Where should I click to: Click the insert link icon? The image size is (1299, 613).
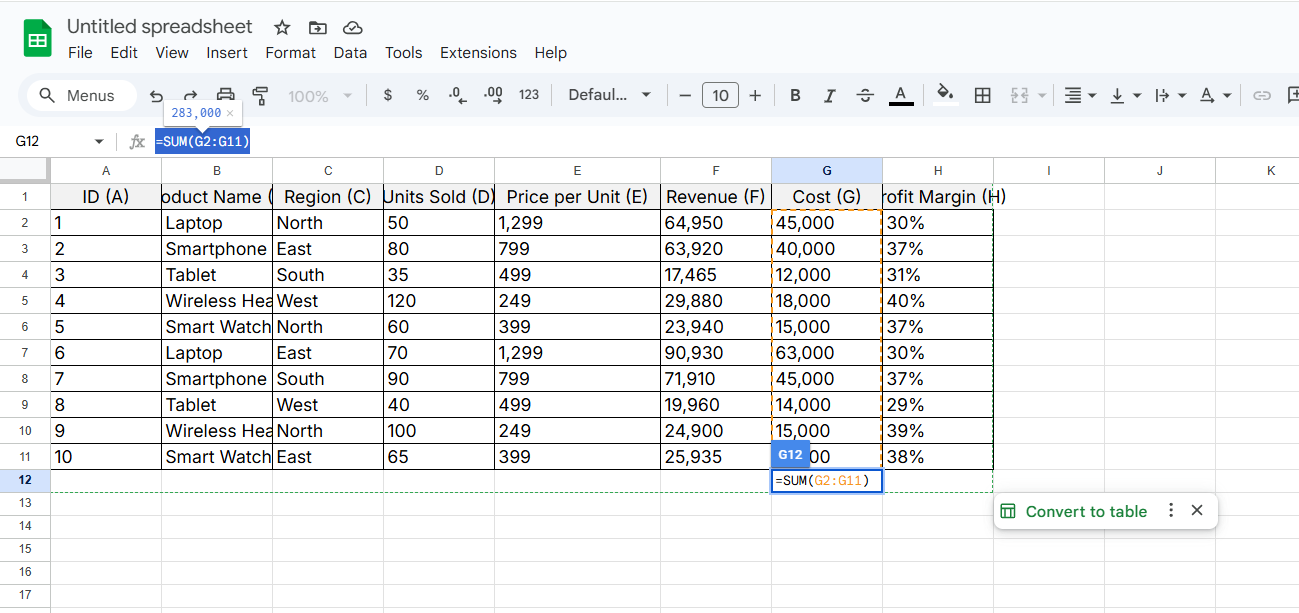pyautogui.click(x=1262, y=95)
